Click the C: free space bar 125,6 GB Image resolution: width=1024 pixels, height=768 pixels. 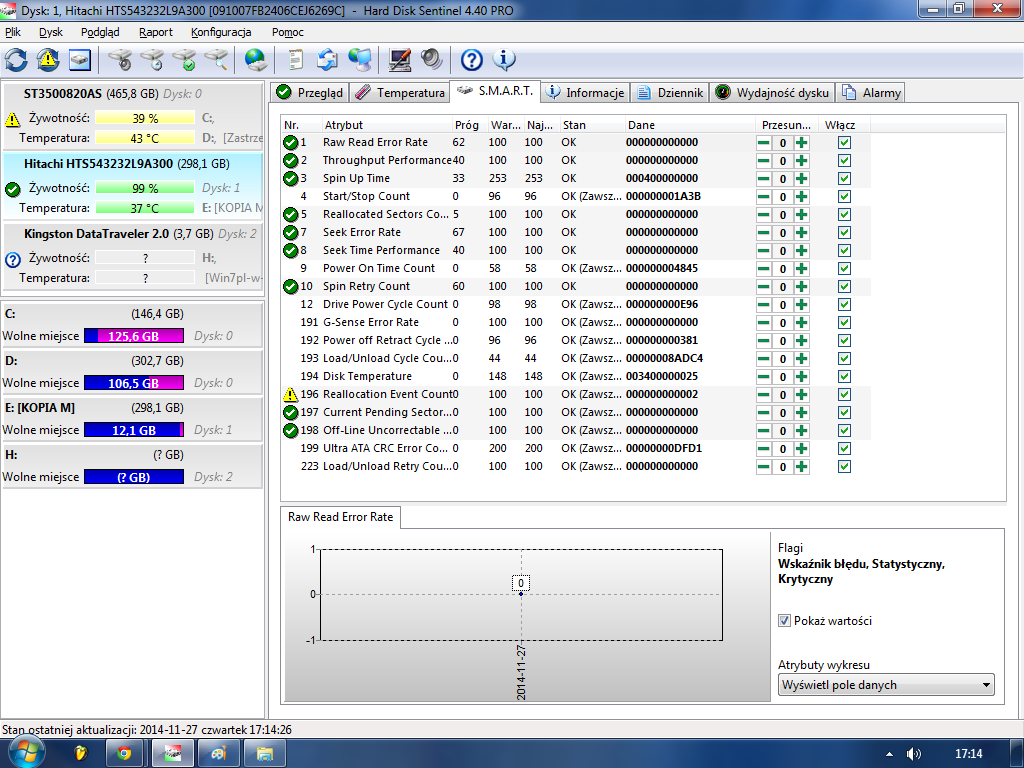134,336
